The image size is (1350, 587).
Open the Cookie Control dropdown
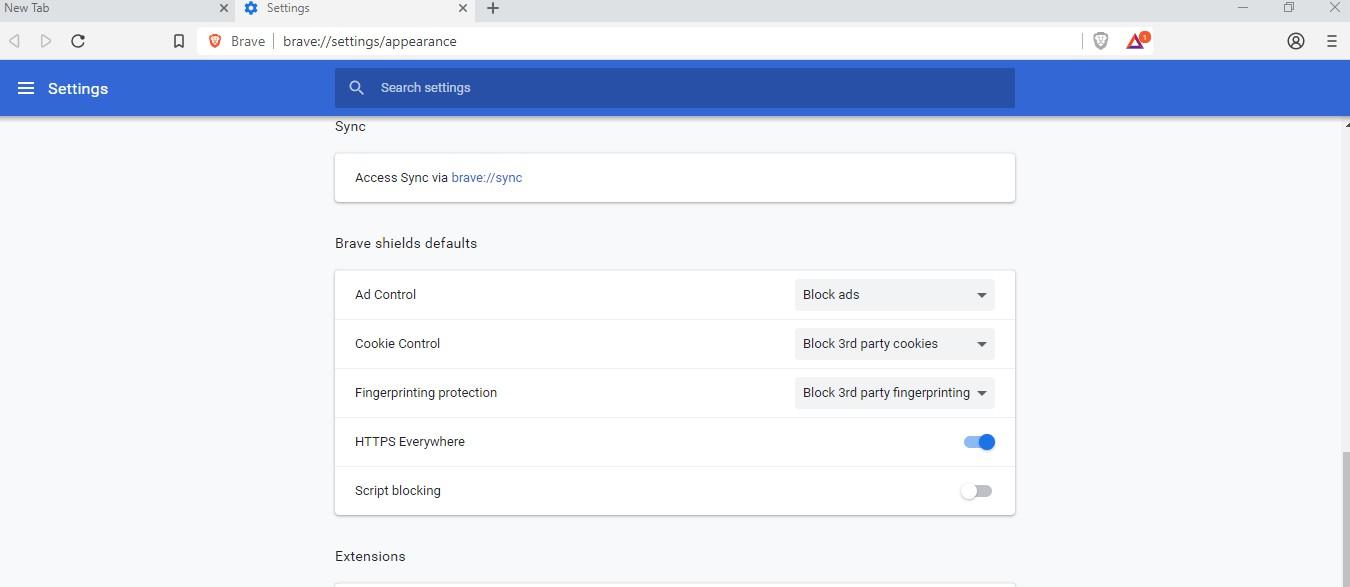click(894, 344)
